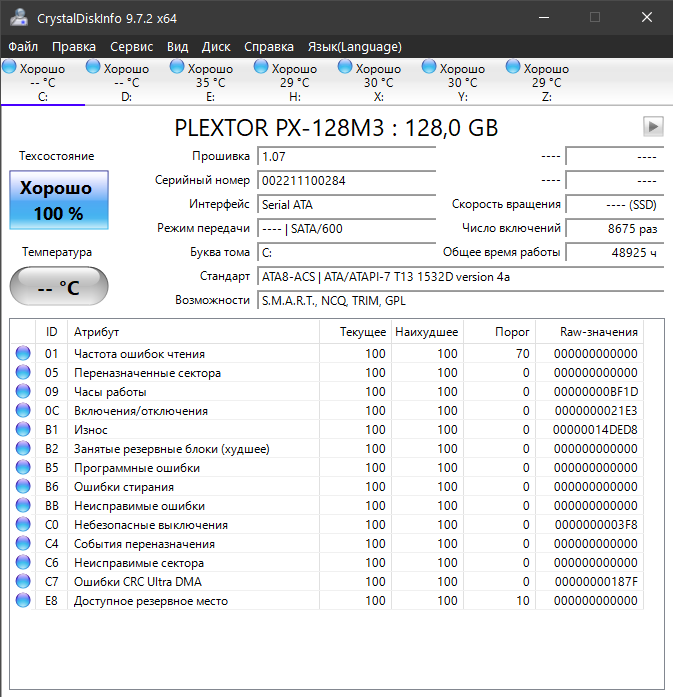Open the Язык(Language) menu

pos(355,47)
